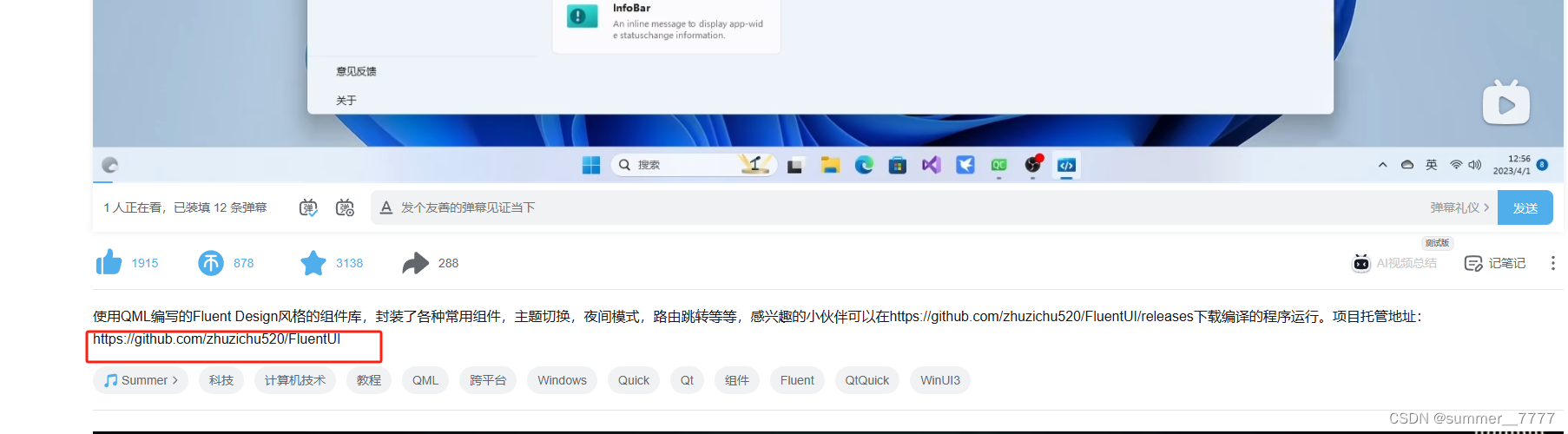1568x434 pixels.
Task: Click the blue 发送 send button
Action: 1525,207
